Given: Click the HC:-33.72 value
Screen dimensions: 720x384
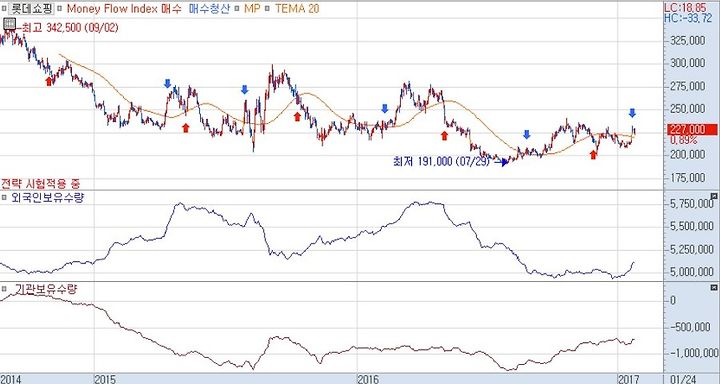Looking at the screenshot, I should click(687, 18).
